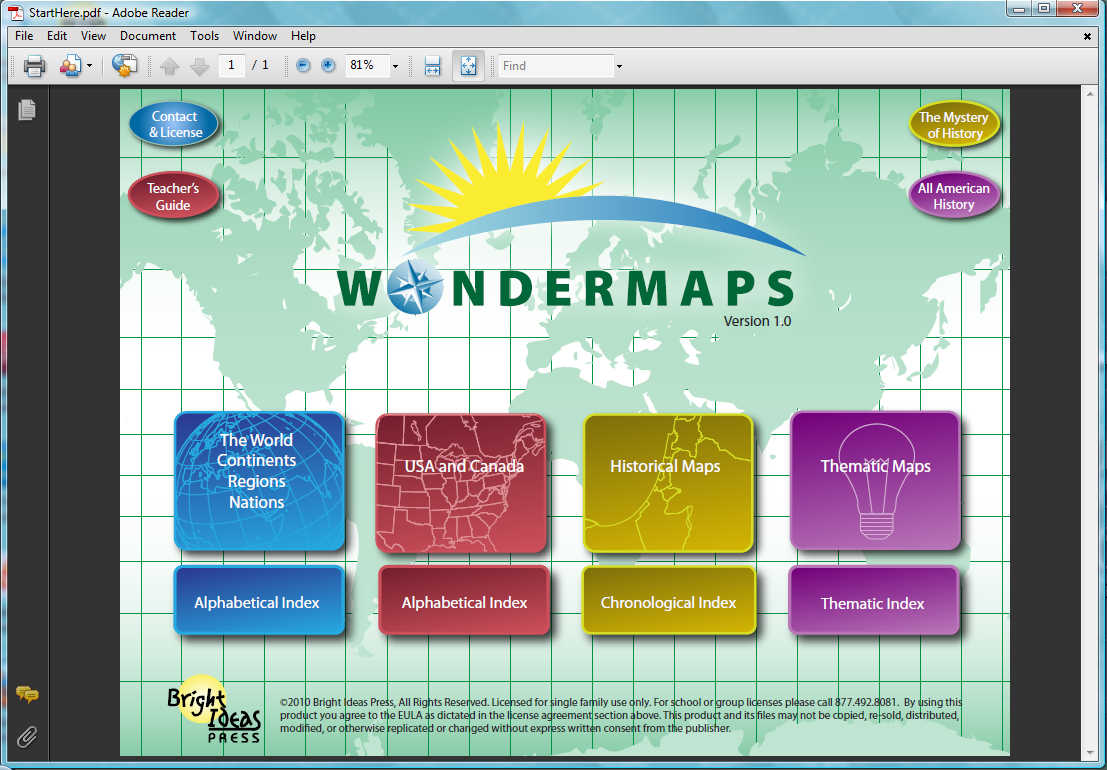Screen dimensions: 1107x770
Task: Expand the Collaborate dropdown arrow
Action: tap(90, 66)
